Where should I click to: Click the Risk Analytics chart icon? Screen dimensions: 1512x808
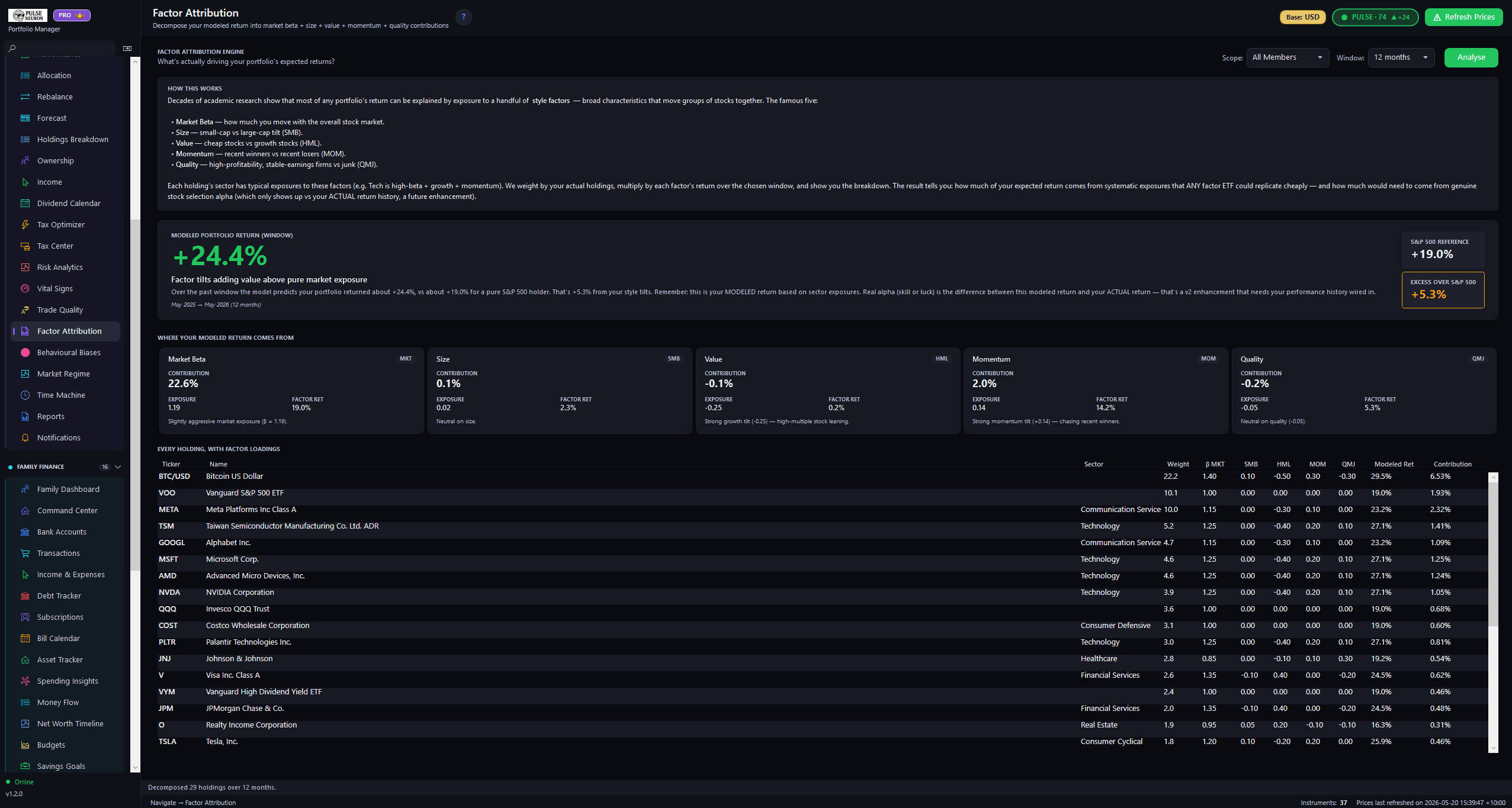25,267
